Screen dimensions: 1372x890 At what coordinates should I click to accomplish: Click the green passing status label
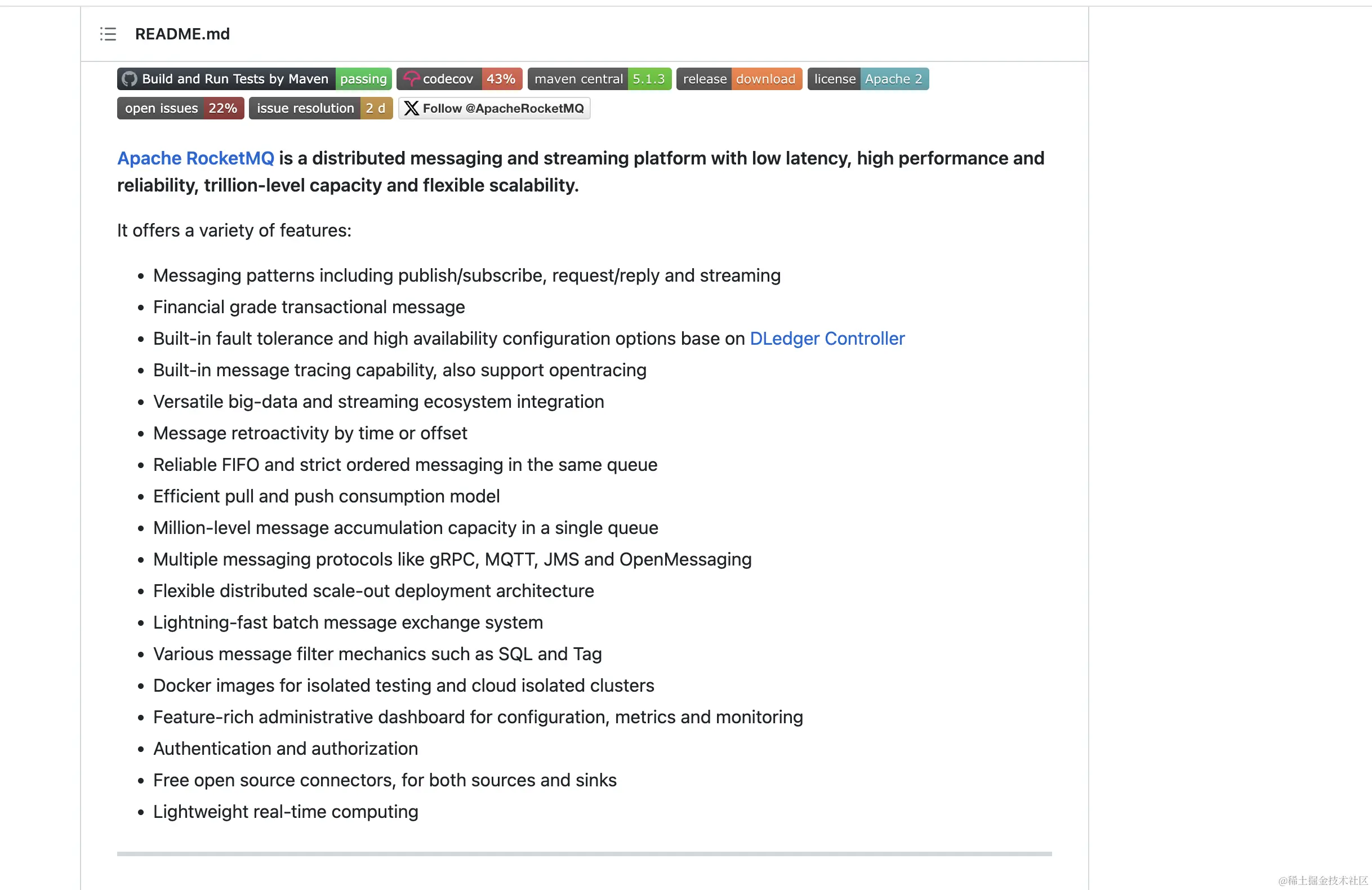point(363,79)
